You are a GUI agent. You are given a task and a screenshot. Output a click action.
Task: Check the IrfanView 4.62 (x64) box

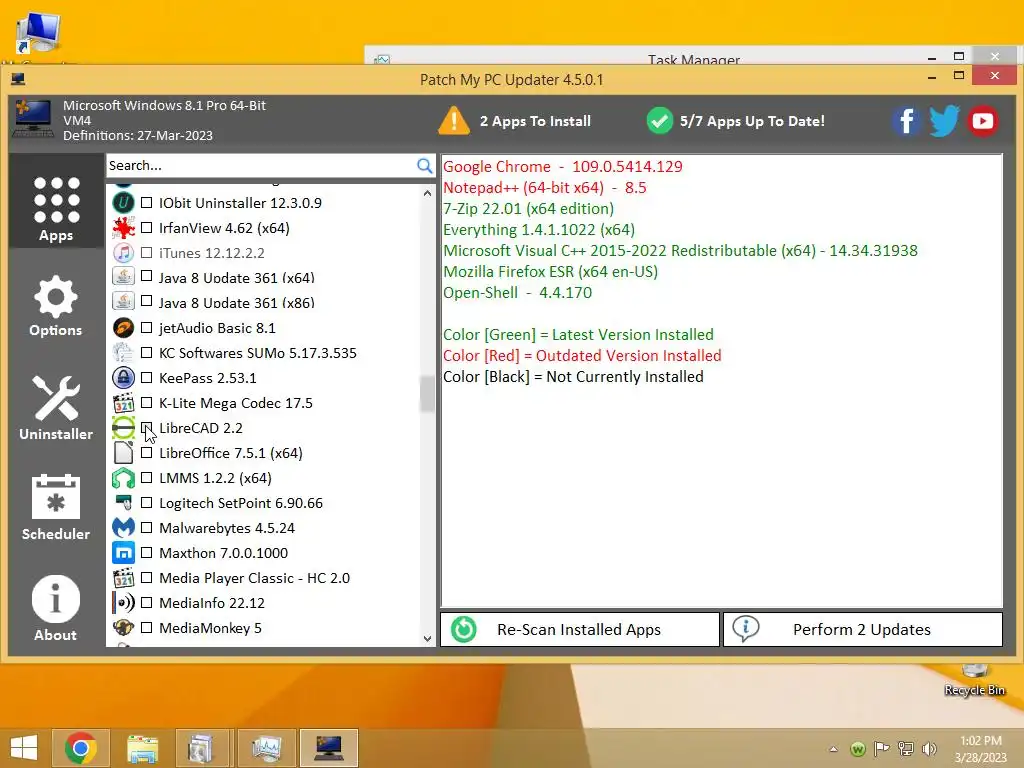[x=146, y=228]
